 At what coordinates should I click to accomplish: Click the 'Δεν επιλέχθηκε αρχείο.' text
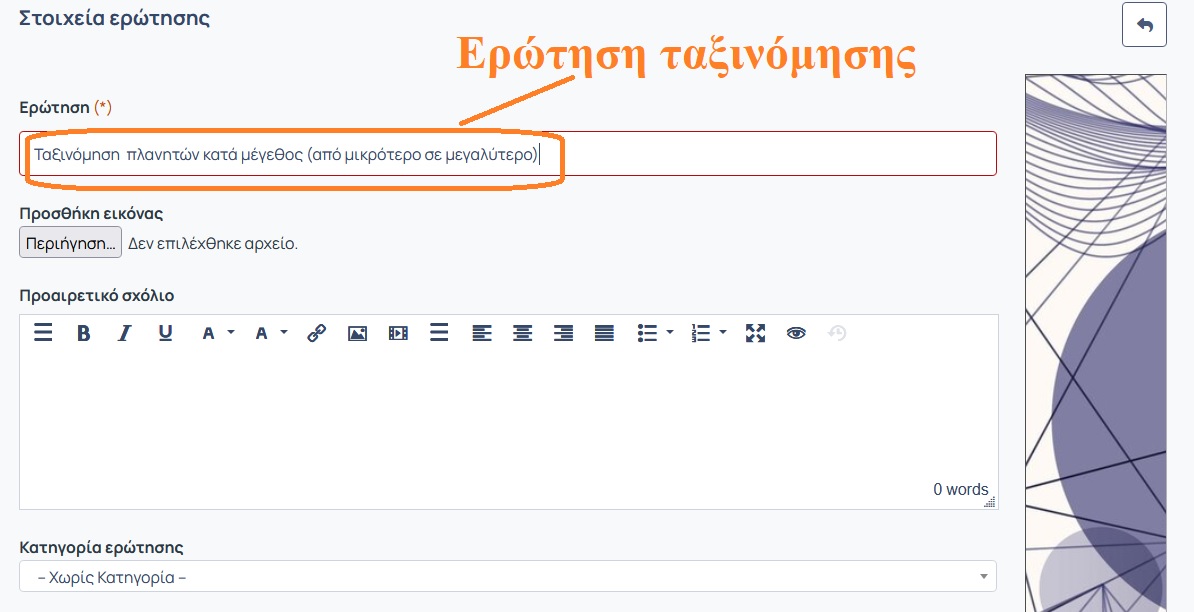click(x=213, y=244)
